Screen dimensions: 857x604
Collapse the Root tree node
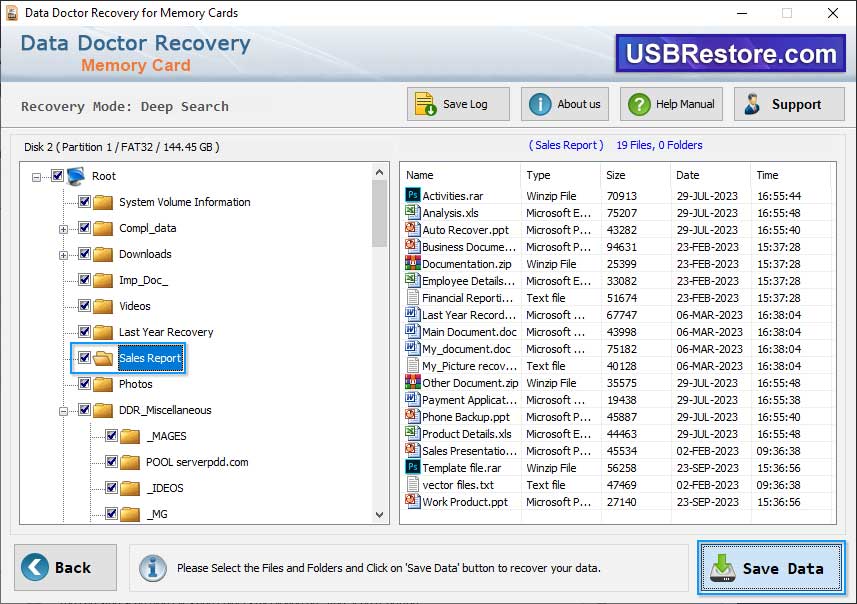coord(36,177)
